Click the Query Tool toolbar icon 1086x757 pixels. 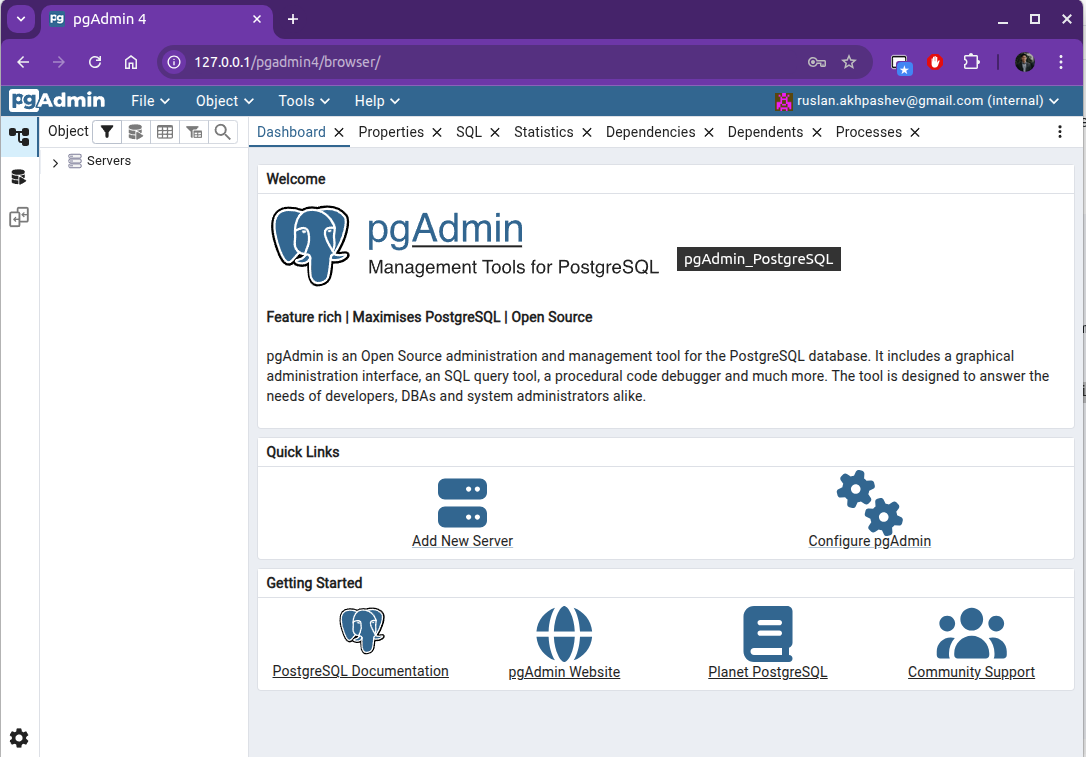pos(135,132)
